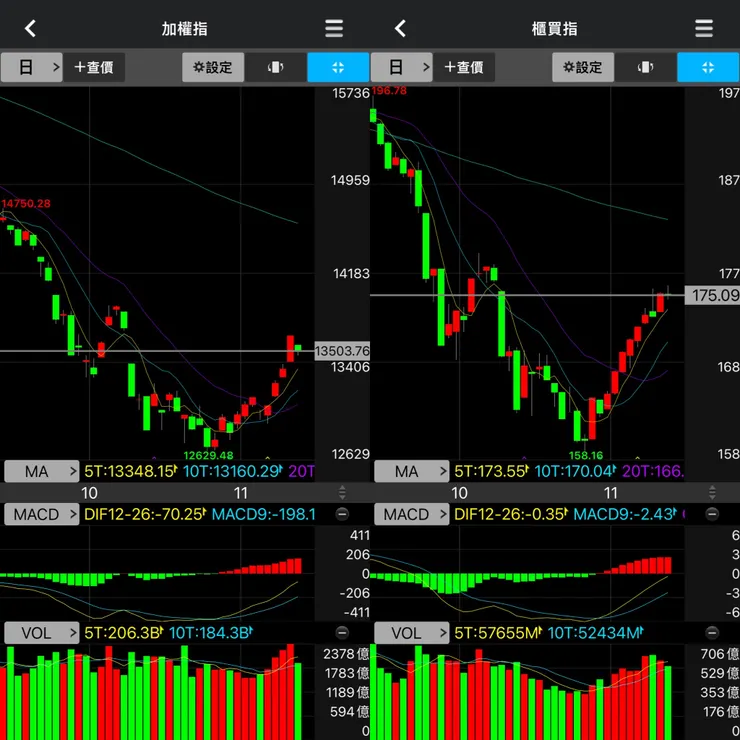
Task: Toggle blue fullscreen button on 櫃買指
Action: pos(708,67)
